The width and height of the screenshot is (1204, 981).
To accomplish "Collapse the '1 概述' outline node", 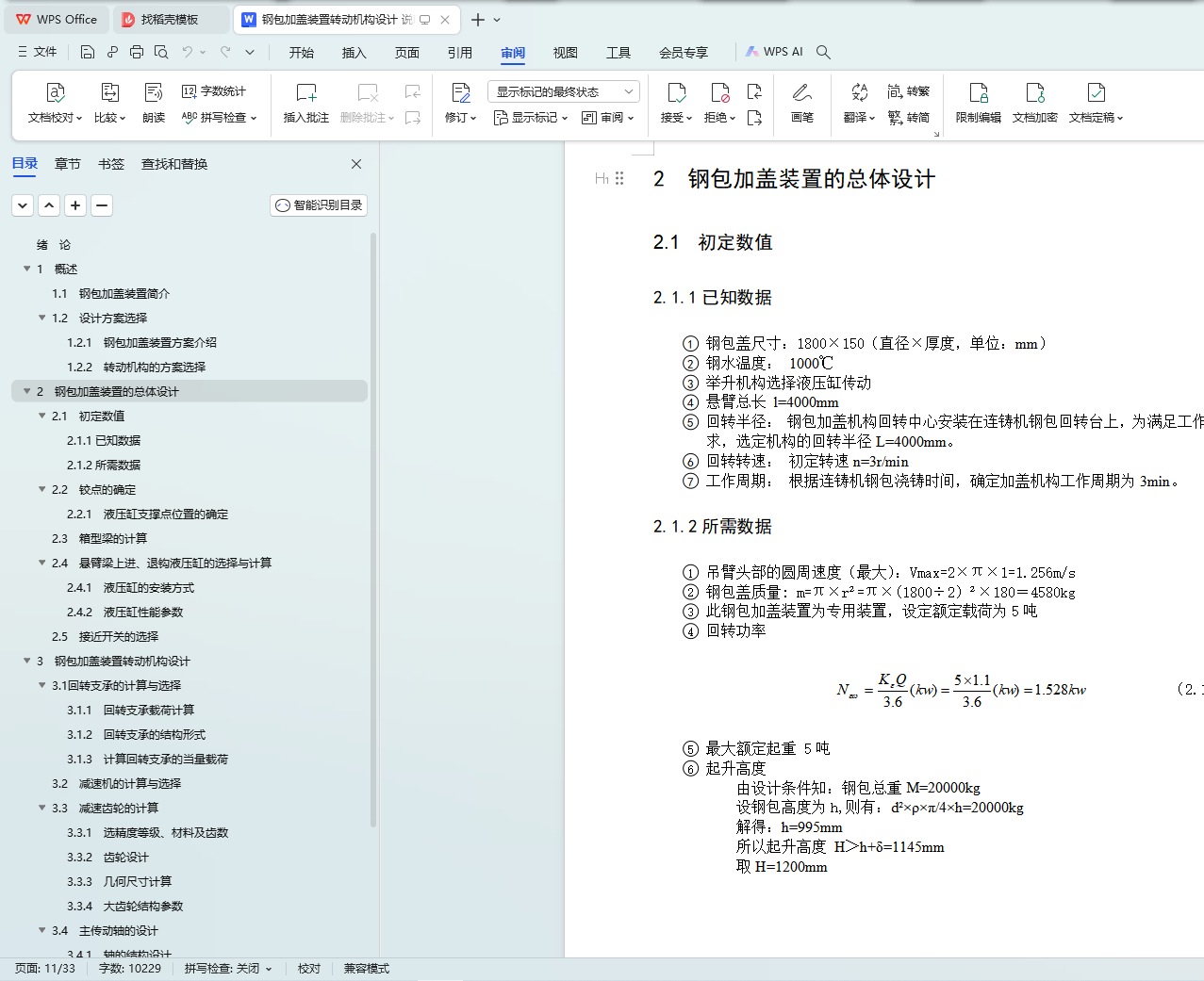I will pos(27,269).
